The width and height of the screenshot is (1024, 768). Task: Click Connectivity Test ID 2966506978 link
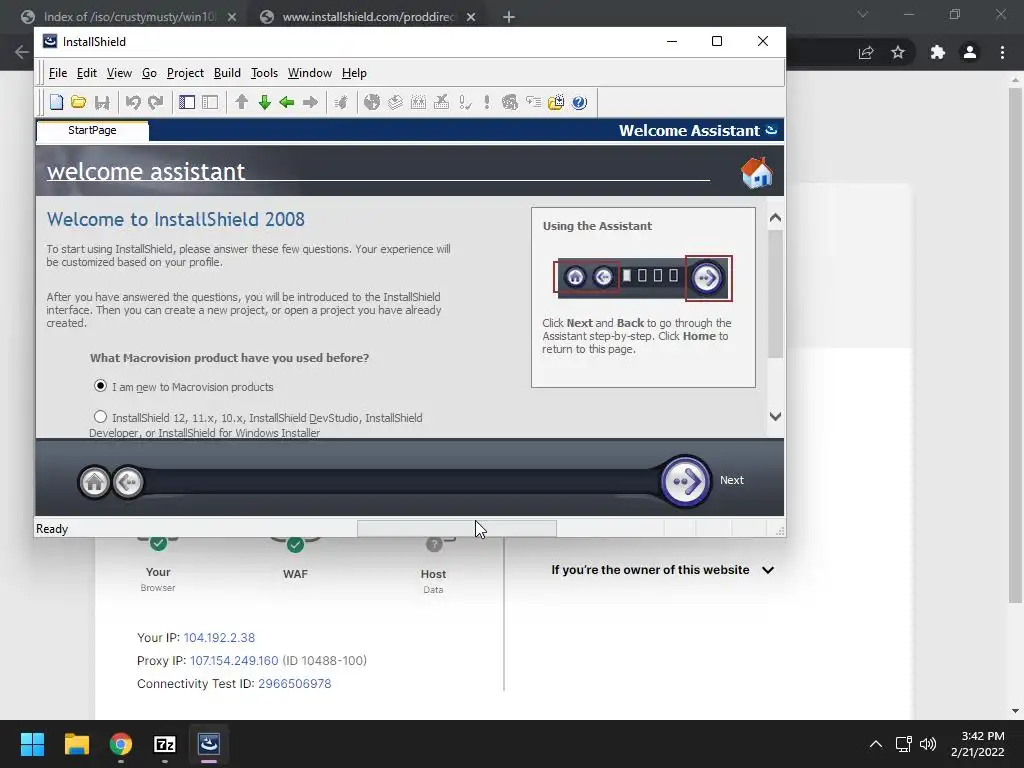coord(295,684)
